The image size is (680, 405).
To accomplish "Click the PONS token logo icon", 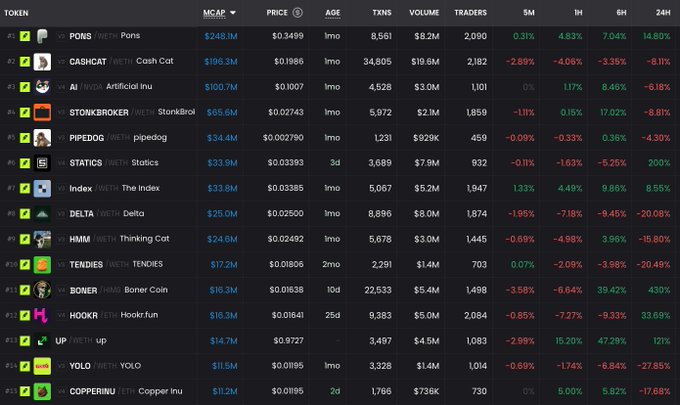I will [x=42, y=36].
